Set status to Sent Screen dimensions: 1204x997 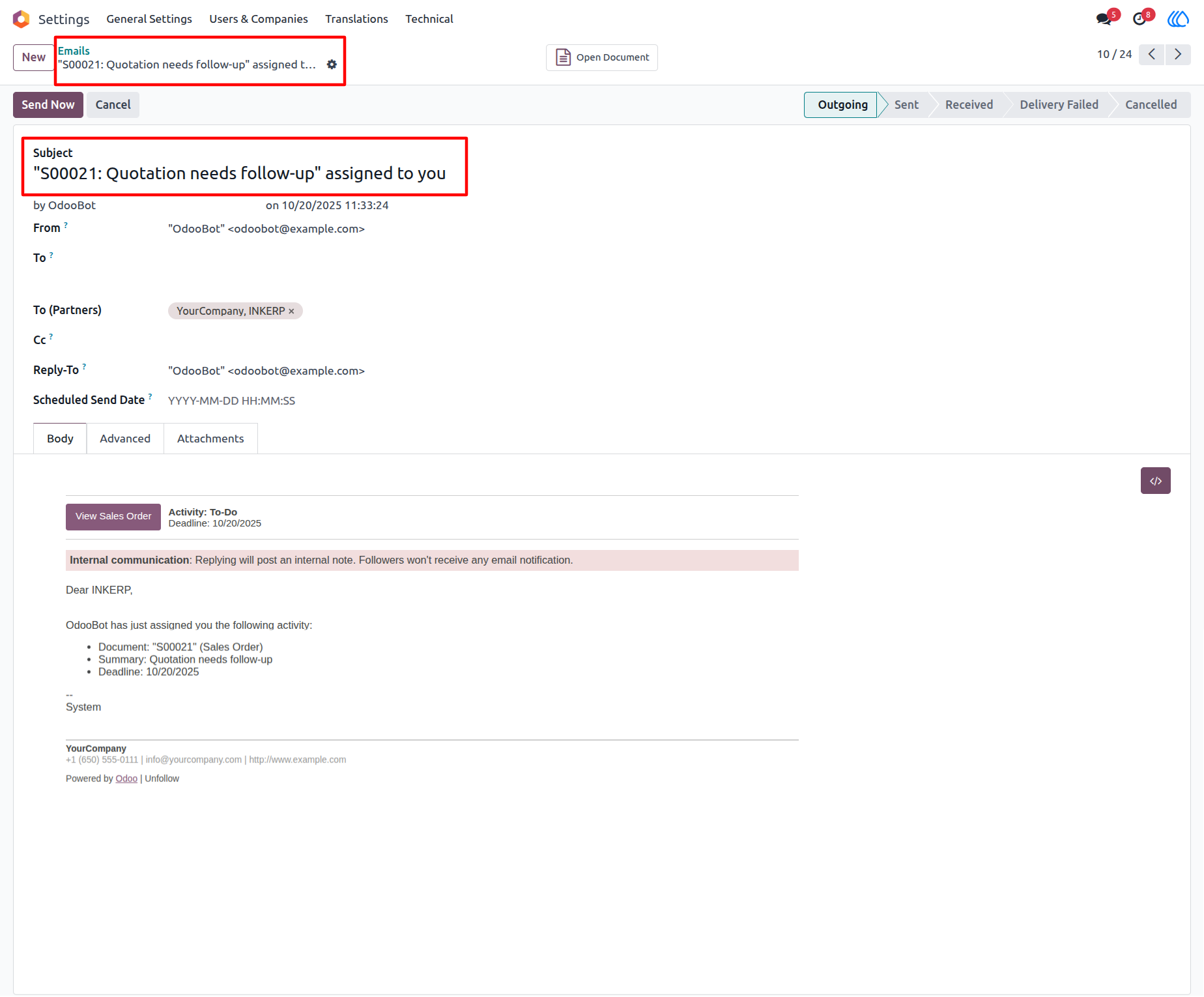point(906,105)
